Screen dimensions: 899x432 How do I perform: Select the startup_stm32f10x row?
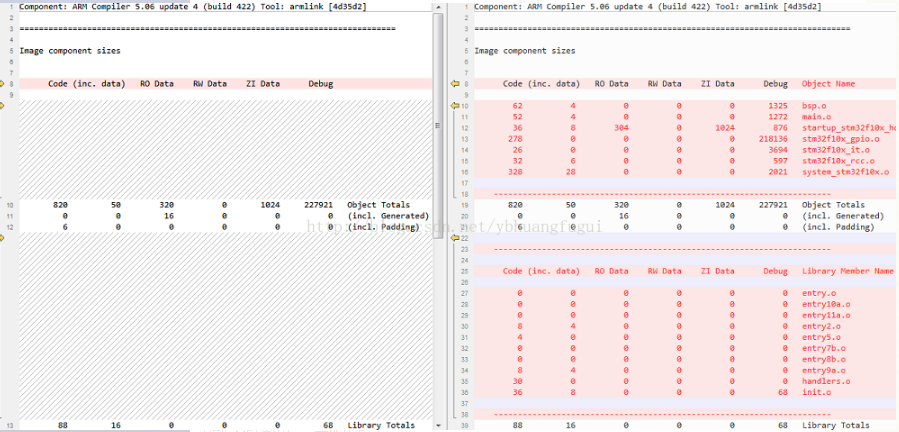[x=685, y=128]
